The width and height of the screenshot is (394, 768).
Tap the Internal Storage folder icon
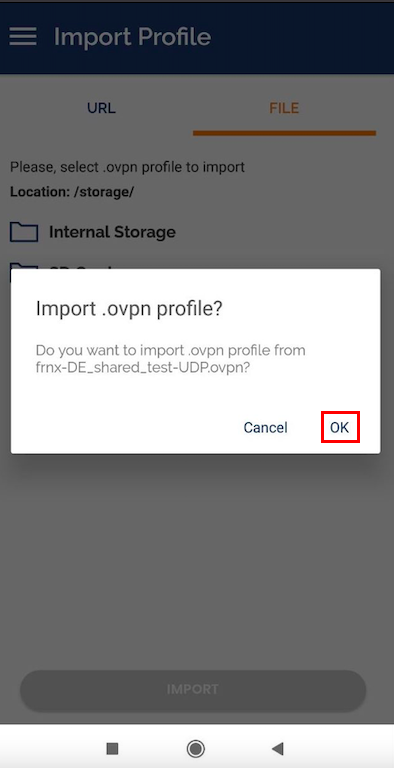coord(24,232)
